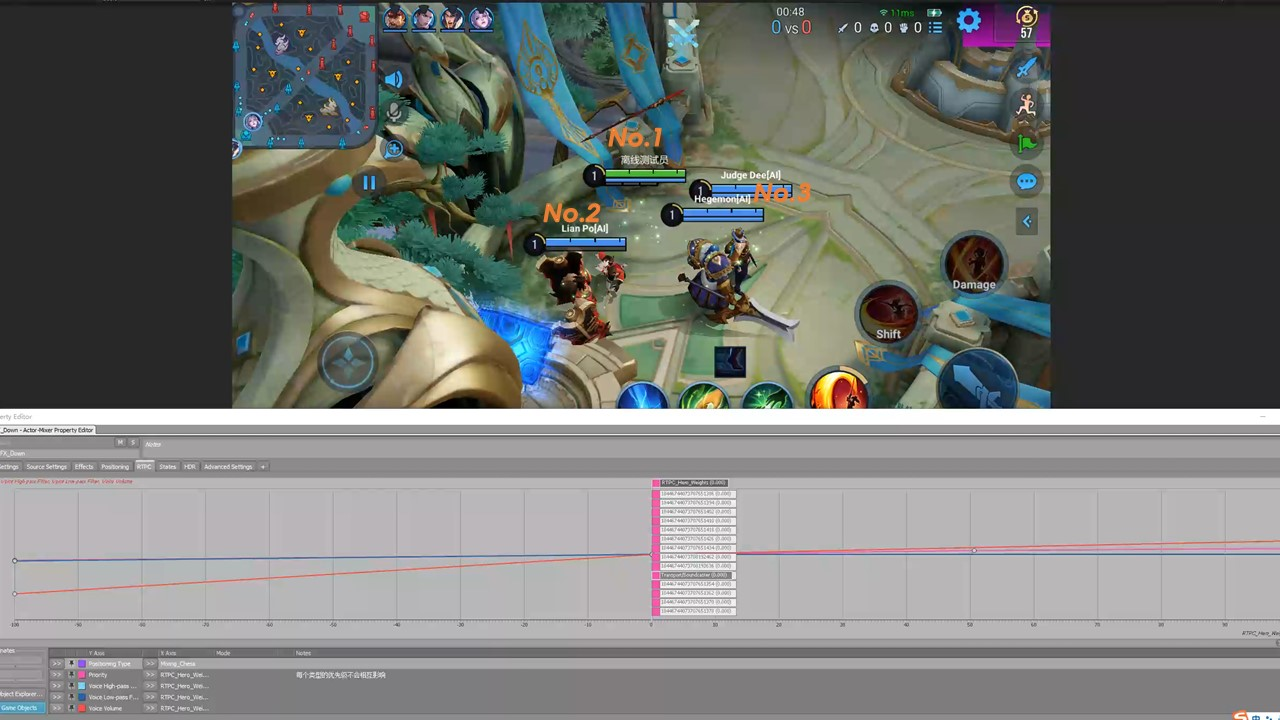Open the scoreboard list icon

[935, 27]
